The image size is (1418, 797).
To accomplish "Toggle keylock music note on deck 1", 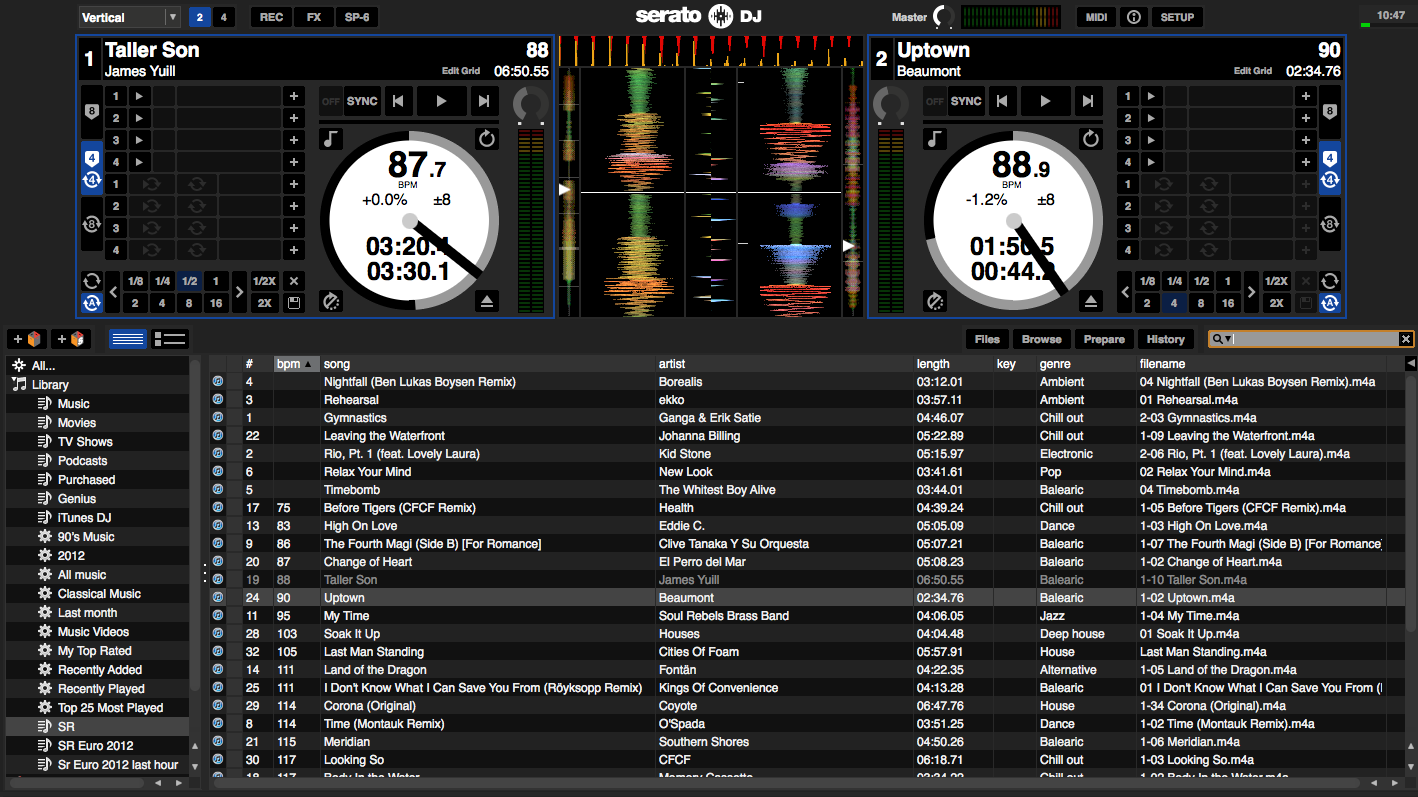I will [331, 139].
